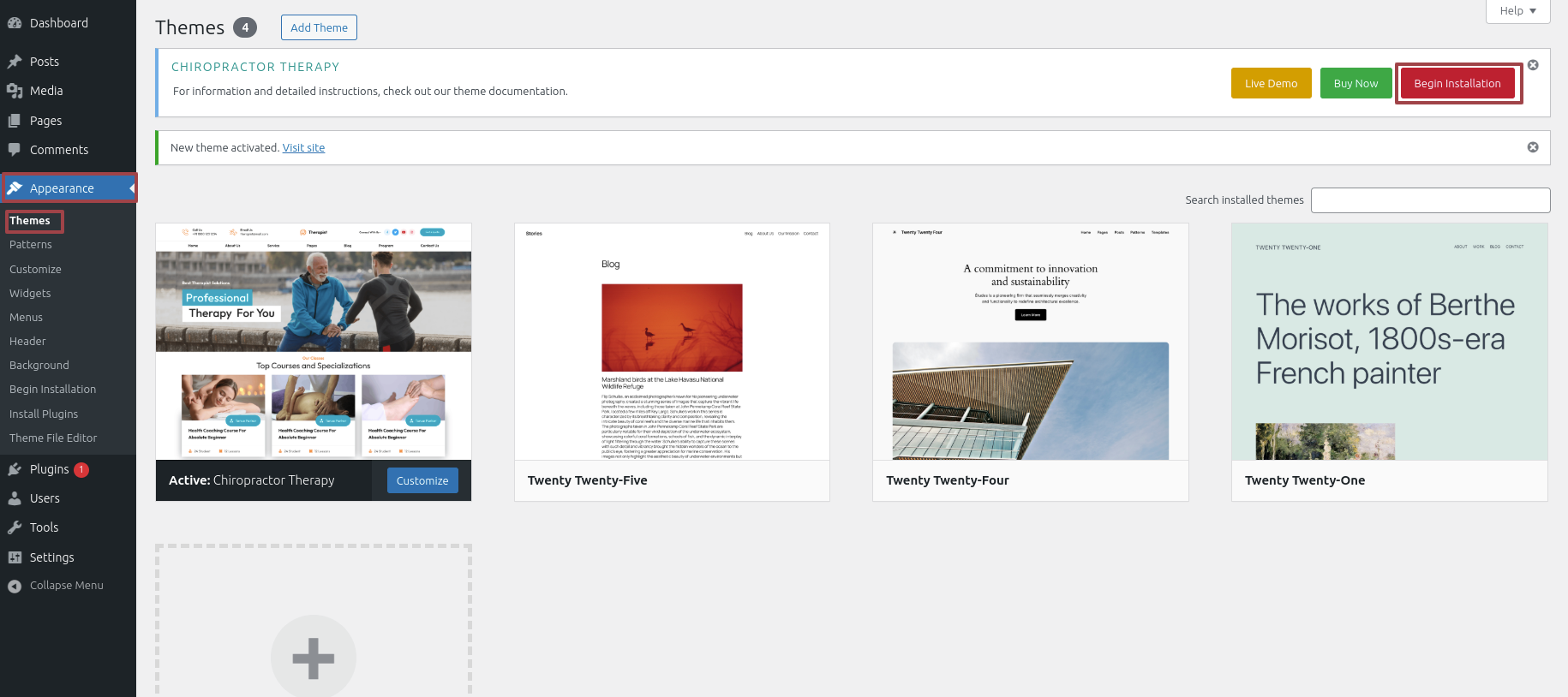Open the Widgets submenu item
This screenshot has height=697, width=1568.
30,293
